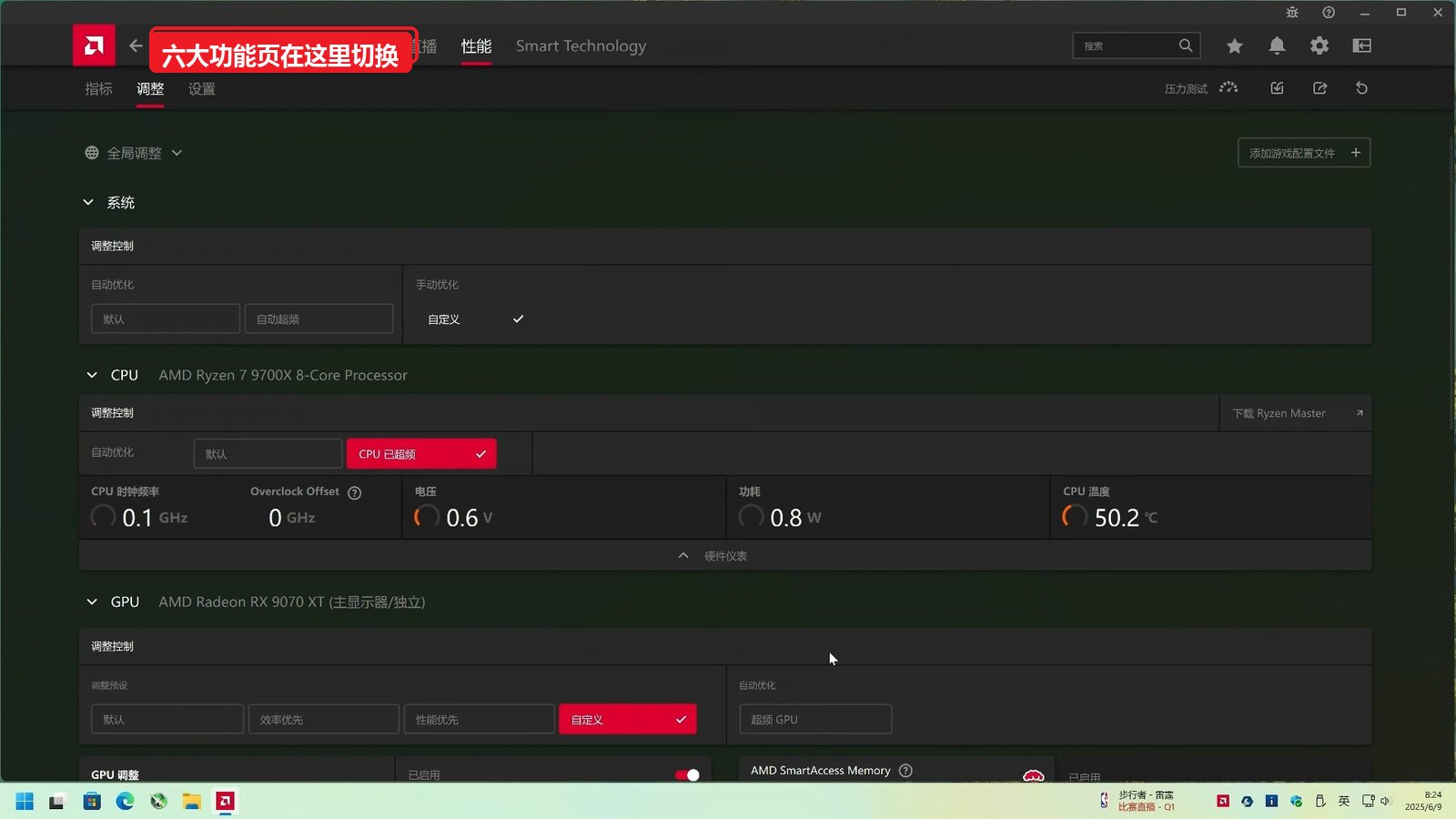Screen dimensions: 1456x819
Task: Click the 性能 main tab
Action: (476, 46)
